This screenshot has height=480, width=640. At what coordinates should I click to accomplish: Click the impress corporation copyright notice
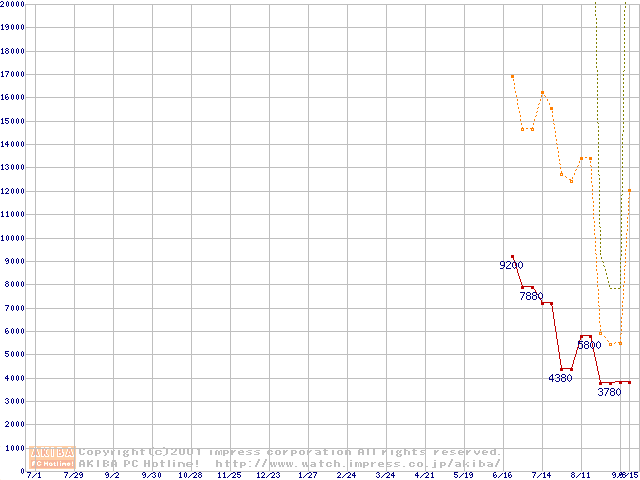(290, 452)
